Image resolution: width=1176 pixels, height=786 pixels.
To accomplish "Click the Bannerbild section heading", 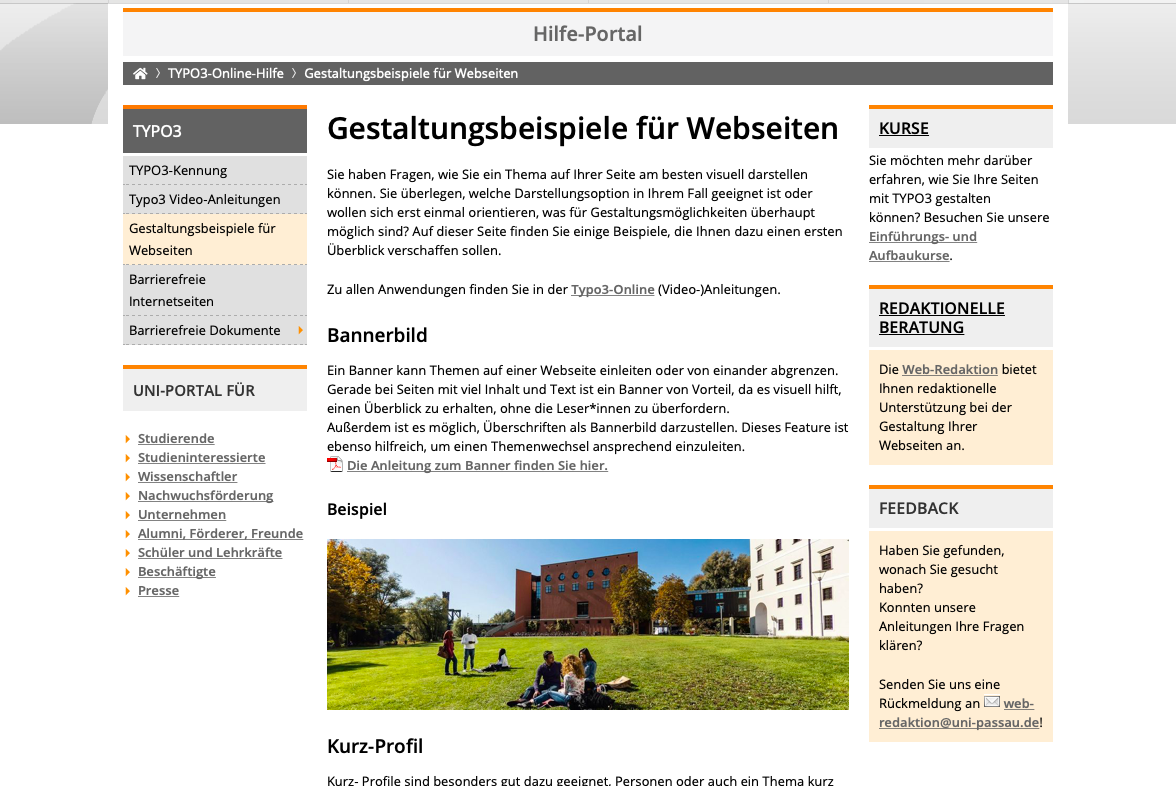I will (x=376, y=335).
